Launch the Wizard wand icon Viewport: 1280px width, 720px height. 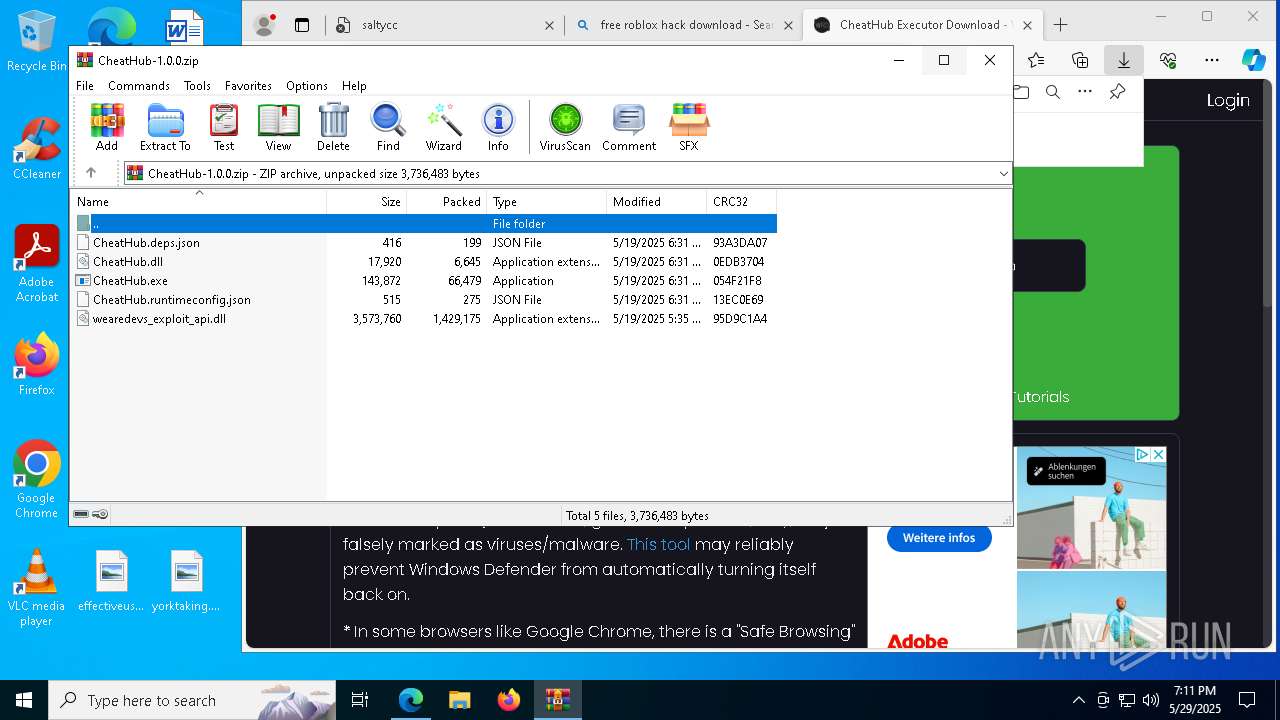click(x=444, y=127)
